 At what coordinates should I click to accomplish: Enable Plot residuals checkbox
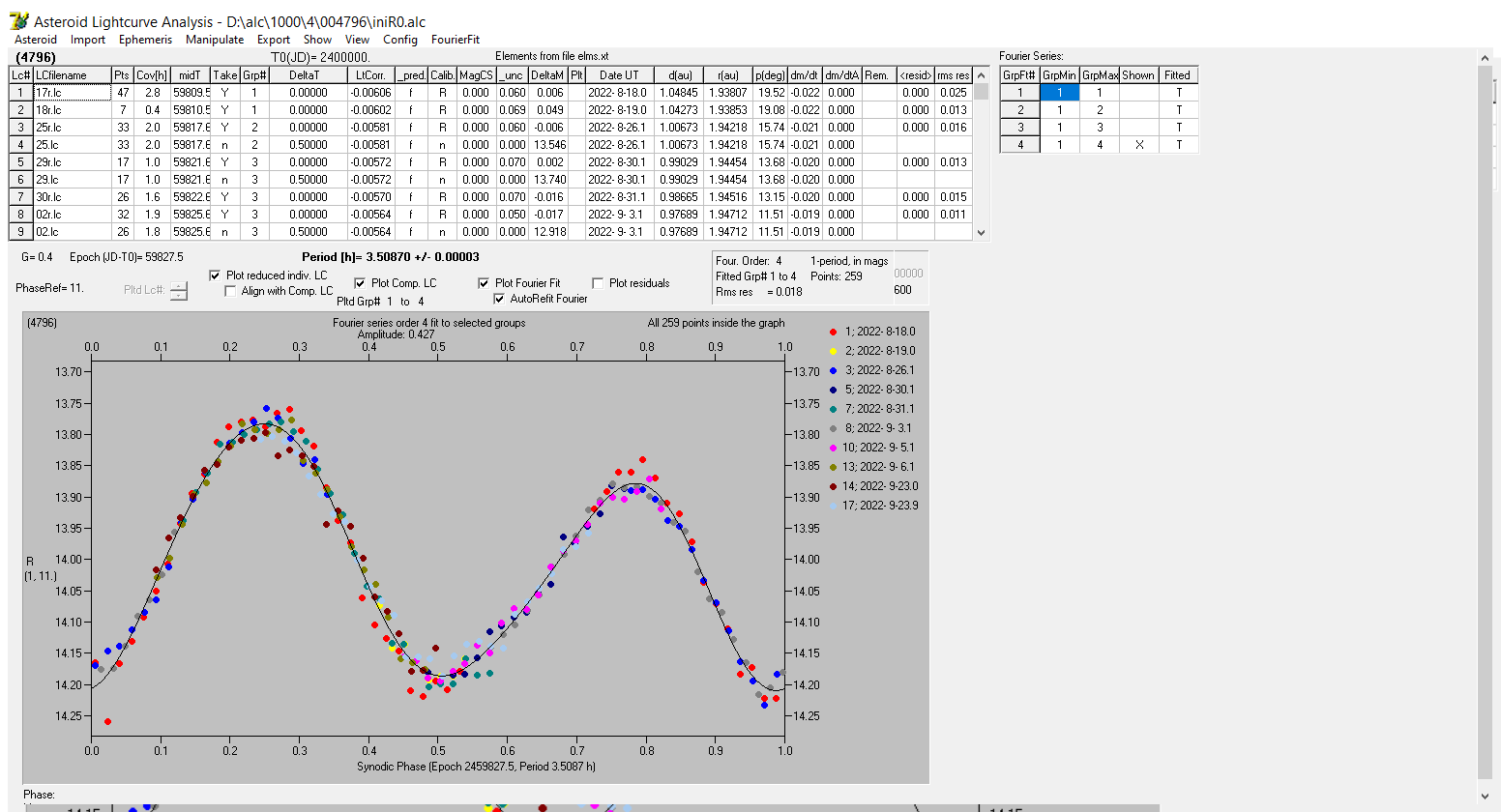[x=598, y=283]
